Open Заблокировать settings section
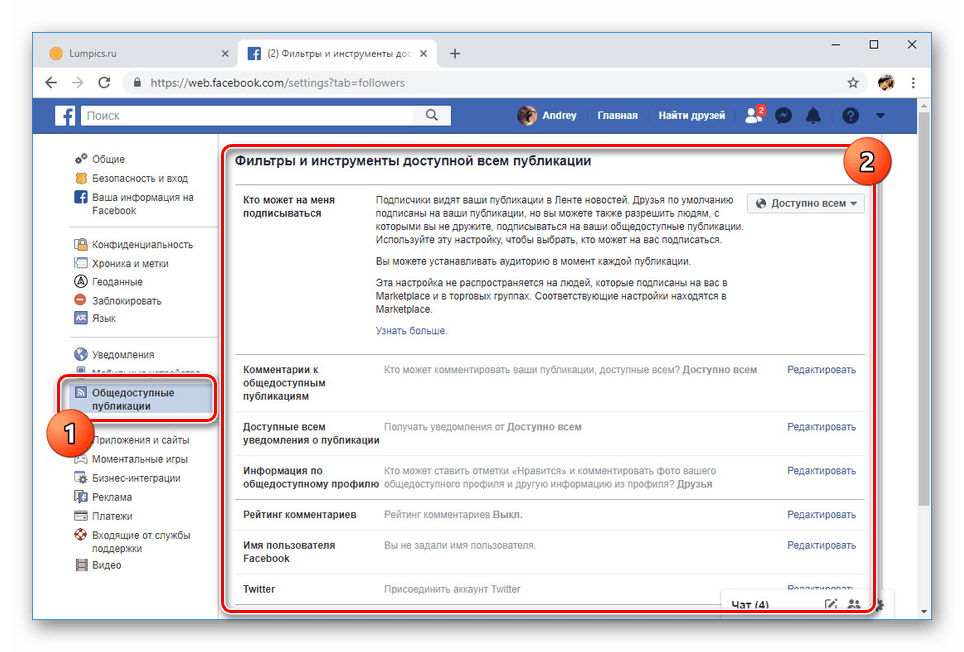The width and height of the screenshot is (964, 652). (x=126, y=299)
